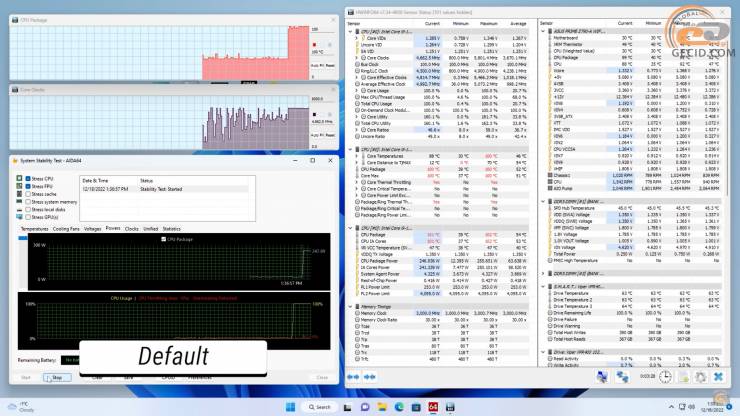
Task: Expand the Core VIDs row
Action: click(x=357, y=38)
